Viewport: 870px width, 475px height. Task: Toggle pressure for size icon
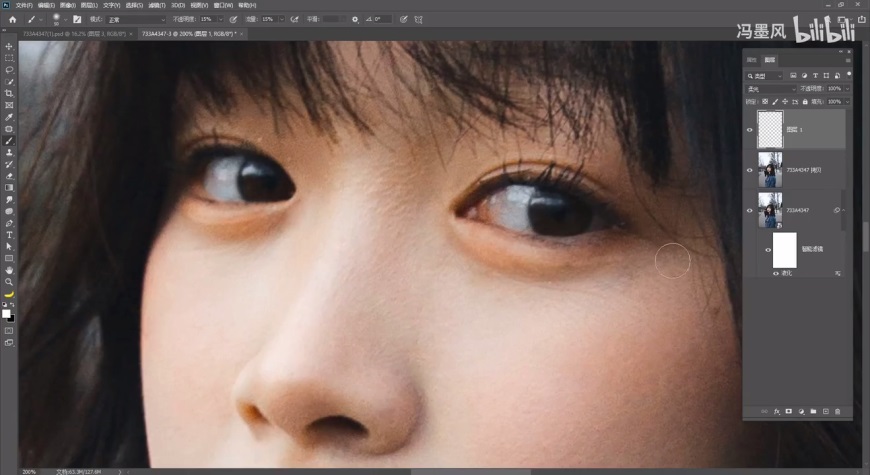point(403,19)
